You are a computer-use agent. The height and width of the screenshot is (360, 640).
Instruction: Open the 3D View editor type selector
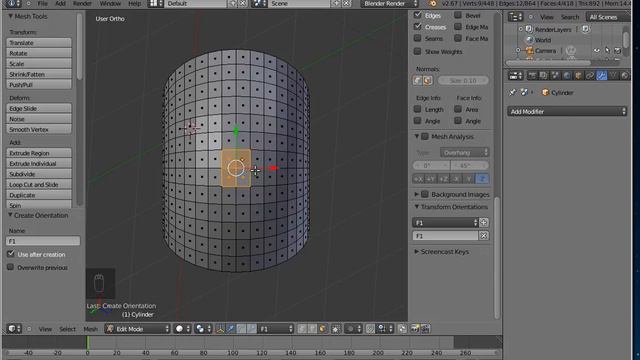(x=14, y=329)
